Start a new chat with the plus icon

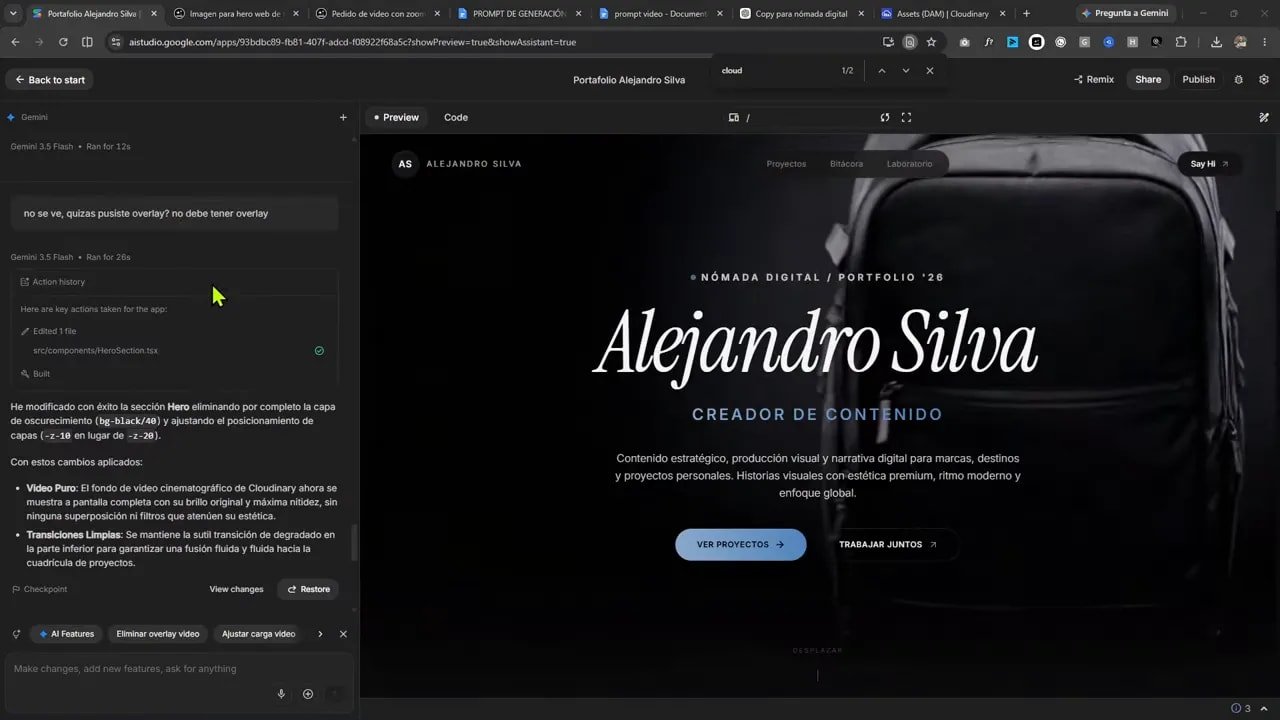(343, 117)
